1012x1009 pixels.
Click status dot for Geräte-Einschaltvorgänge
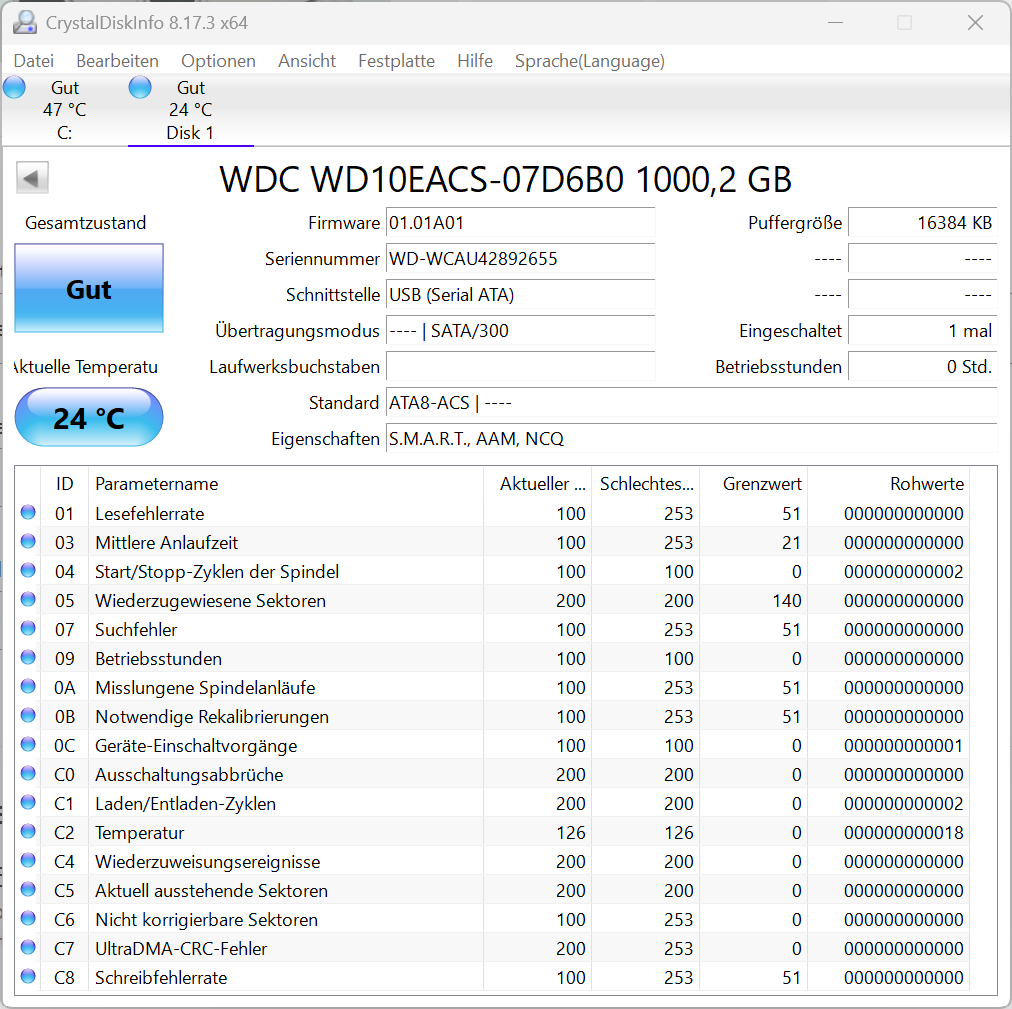(x=28, y=745)
